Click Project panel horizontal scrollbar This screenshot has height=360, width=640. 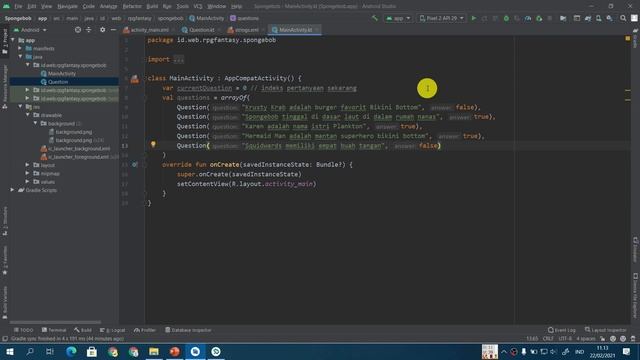point(55,322)
